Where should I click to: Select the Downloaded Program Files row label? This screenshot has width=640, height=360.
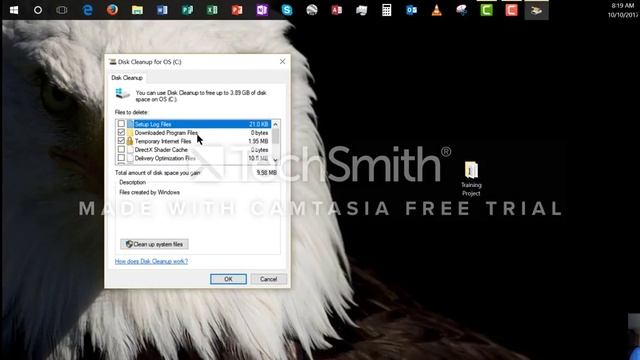coord(166,133)
